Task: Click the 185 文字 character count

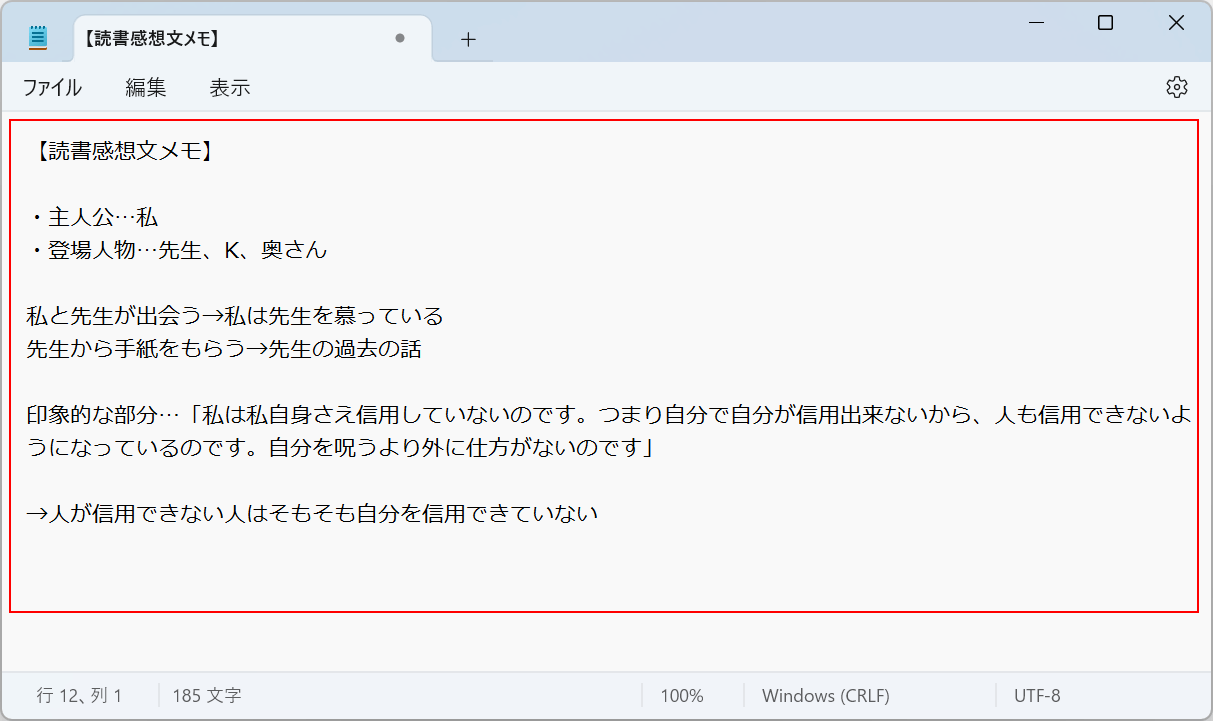Action: coord(207,696)
